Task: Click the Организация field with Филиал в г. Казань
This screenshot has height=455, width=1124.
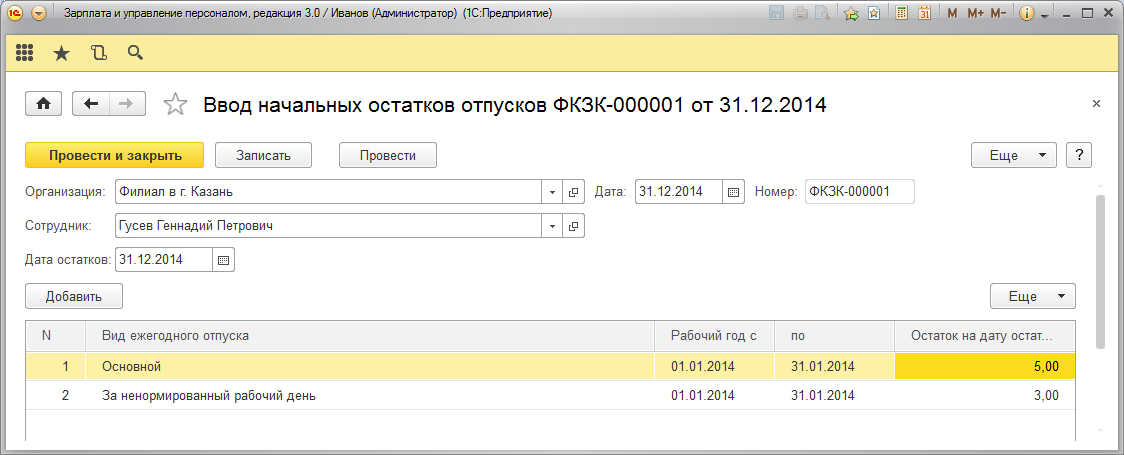Action: point(328,192)
